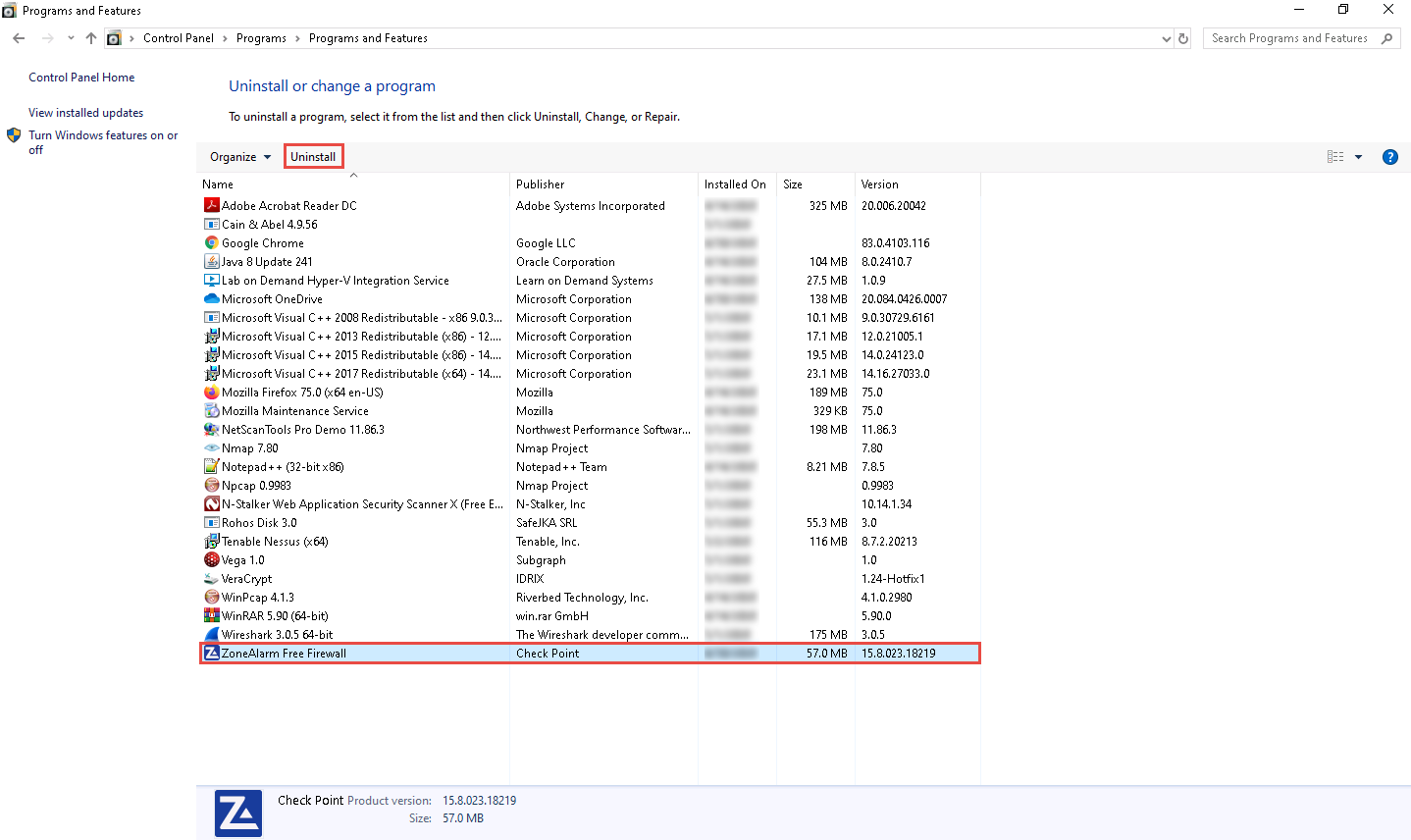Select the Cain & Abel 4.9.56 row
The image size is (1411, 840).
click(589, 224)
